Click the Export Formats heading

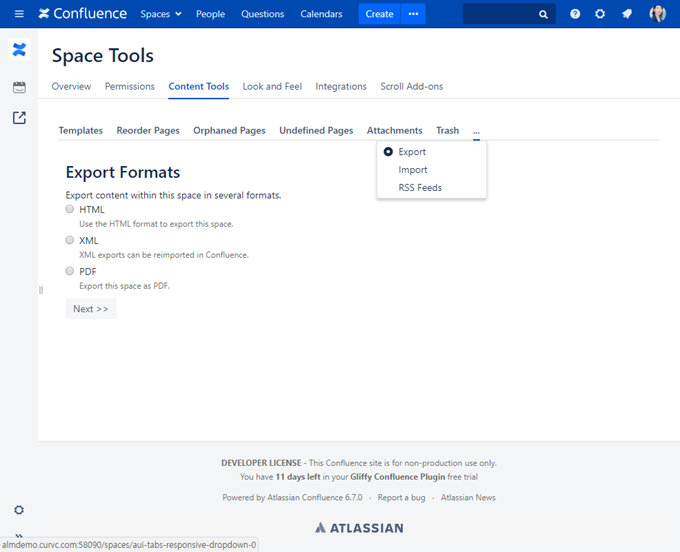(x=123, y=172)
